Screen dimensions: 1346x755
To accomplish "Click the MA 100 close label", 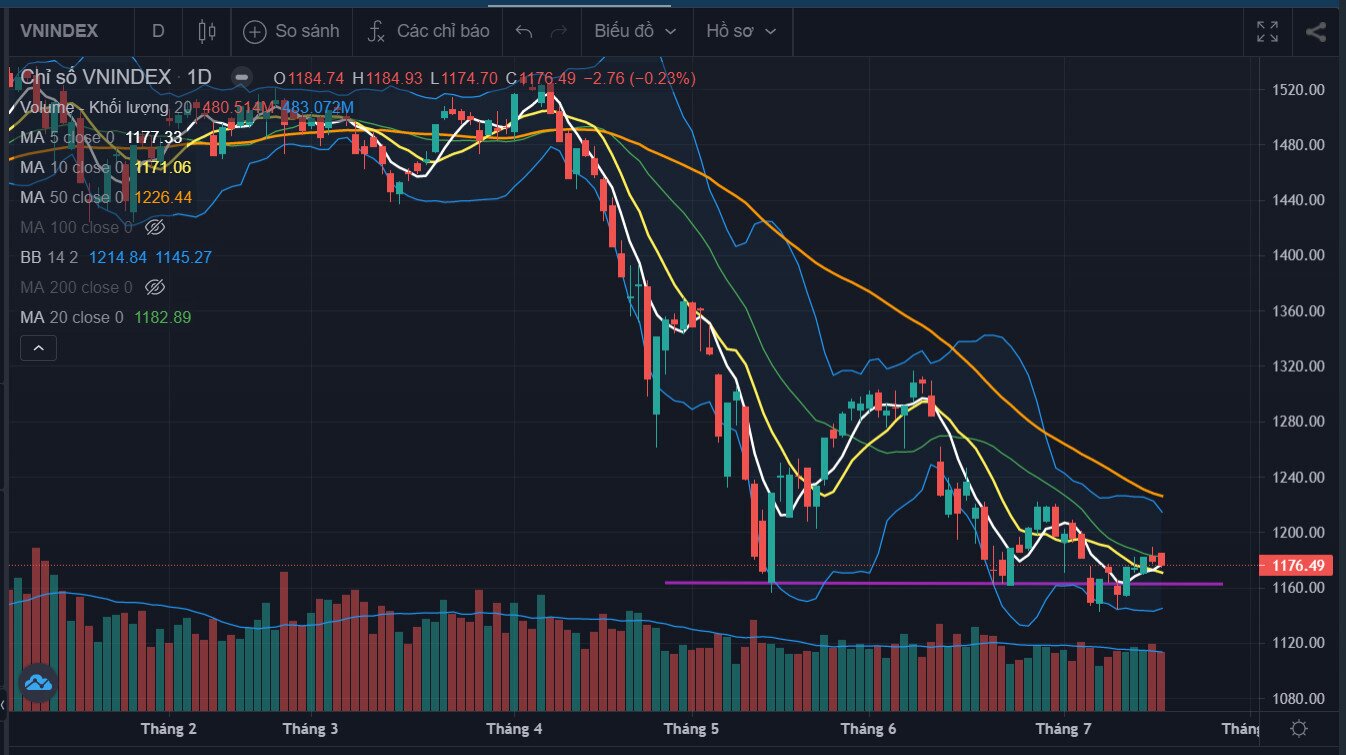I will coord(76,227).
